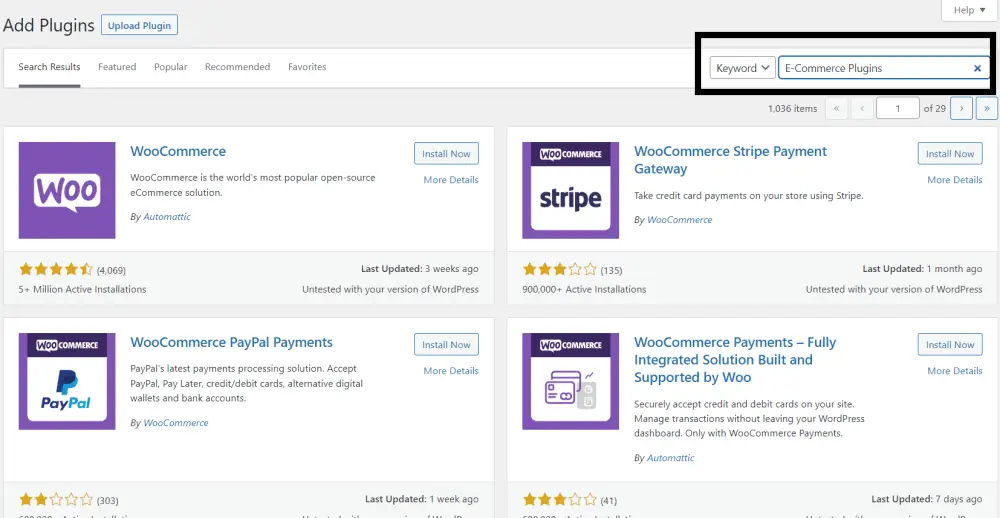Click the 'Add Plugins' page heading
The width and height of the screenshot is (1000, 518).
[48, 26]
